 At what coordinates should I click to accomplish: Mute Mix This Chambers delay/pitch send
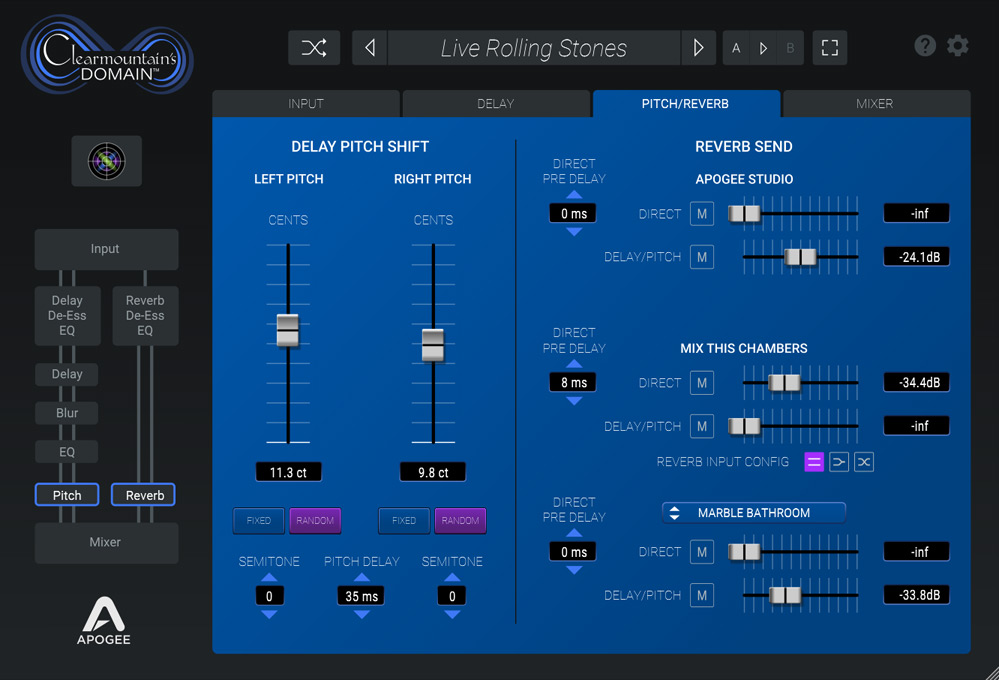click(x=702, y=427)
